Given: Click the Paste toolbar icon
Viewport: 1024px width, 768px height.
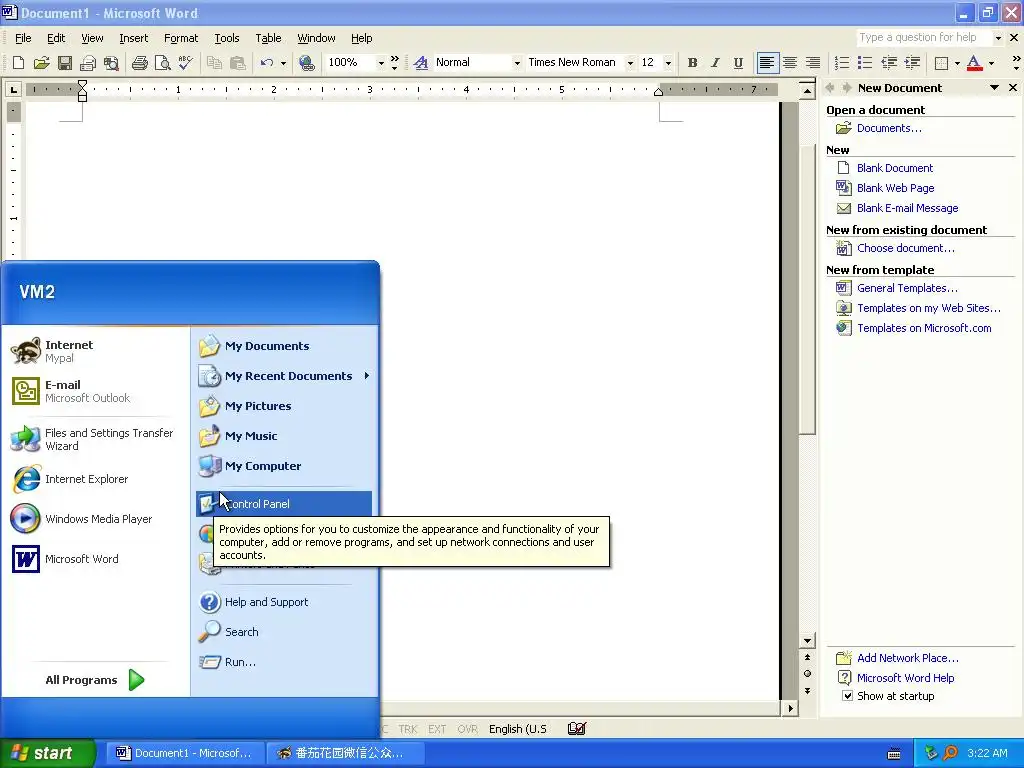Looking at the screenshot, I should 238,63.
